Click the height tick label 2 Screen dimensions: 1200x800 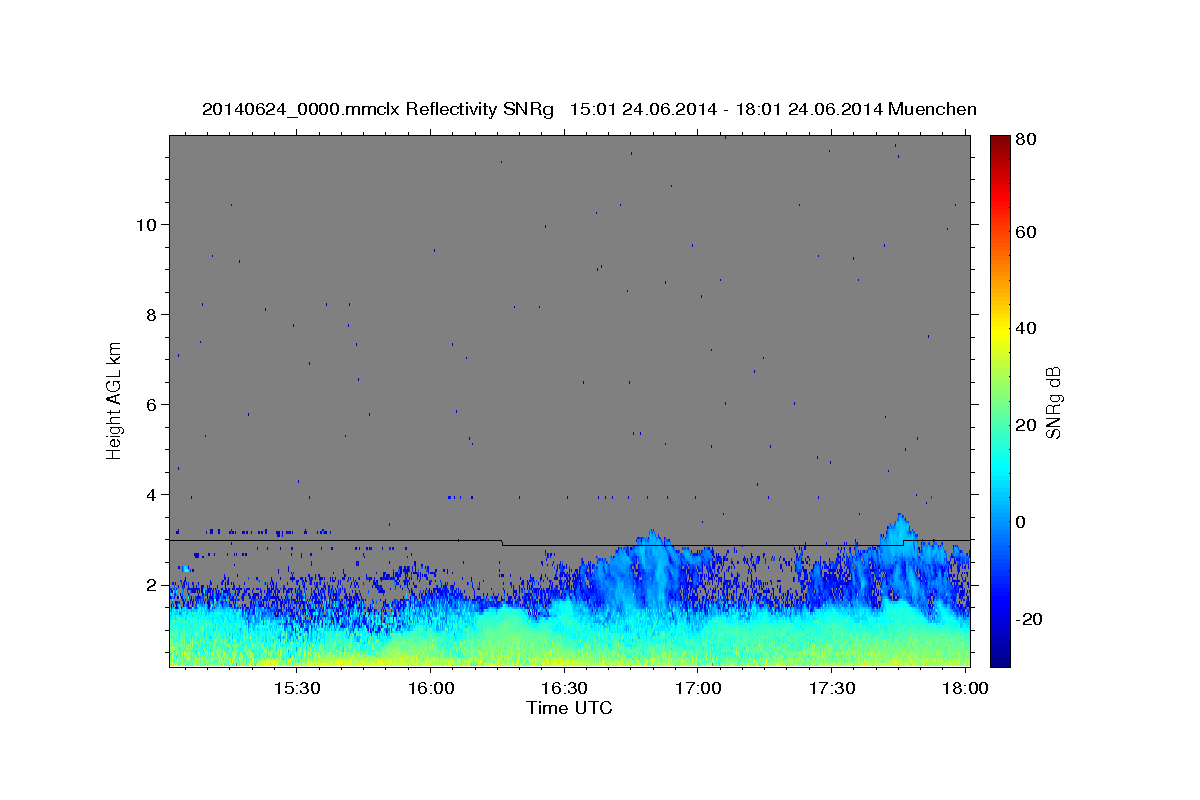click(x=152, y=584)
